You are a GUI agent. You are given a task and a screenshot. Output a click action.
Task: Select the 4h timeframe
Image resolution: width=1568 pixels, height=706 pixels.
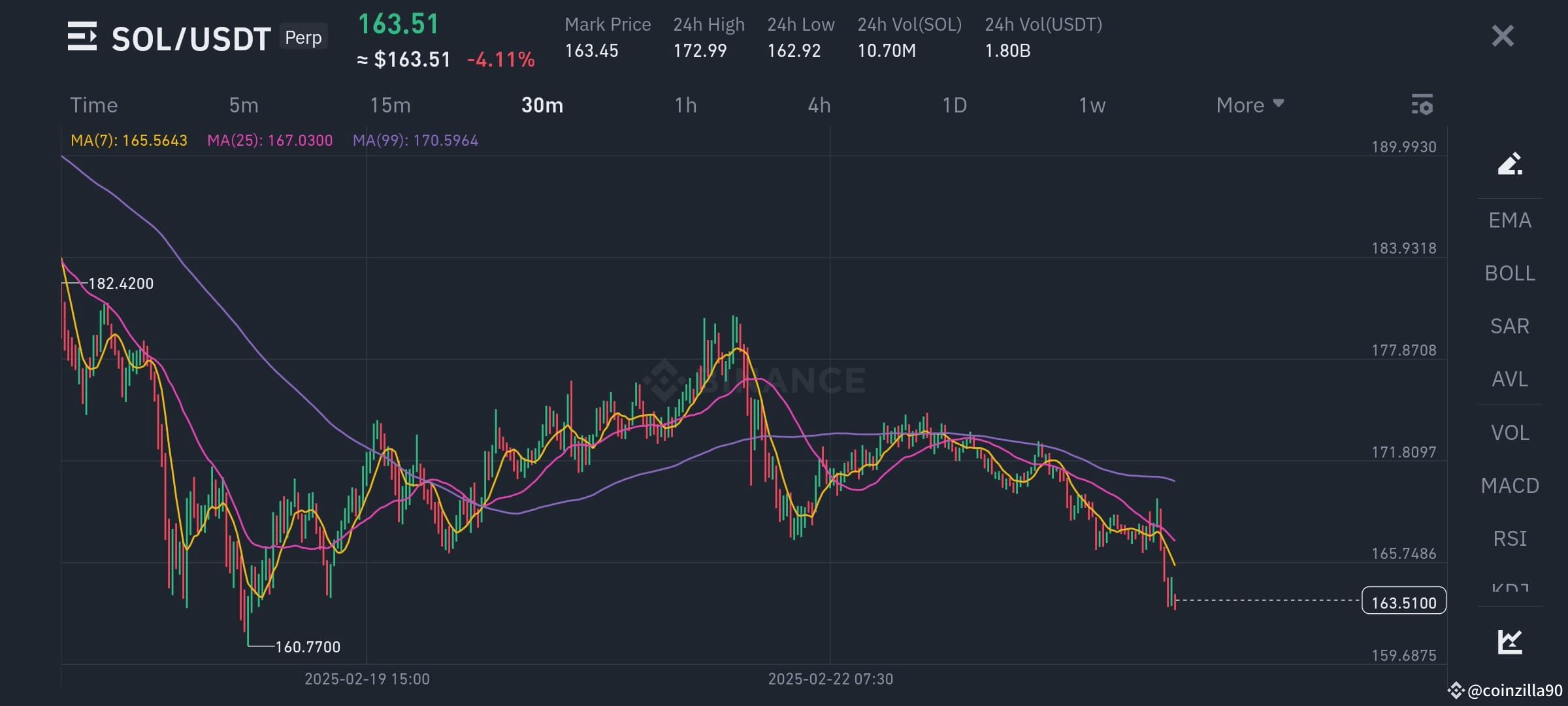pos(819,105)
